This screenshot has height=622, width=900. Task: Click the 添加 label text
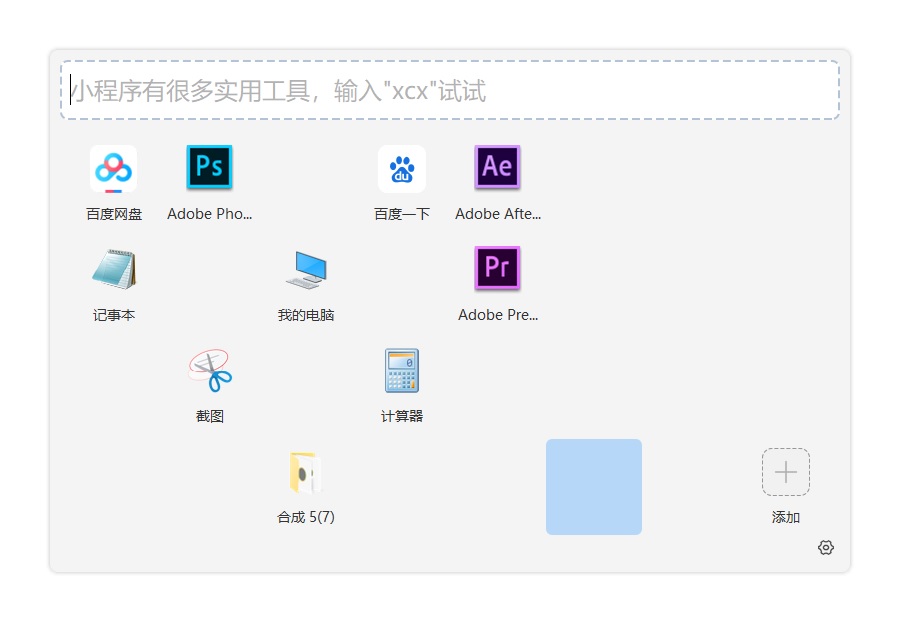pyautogui.click(x=786, y=517)
